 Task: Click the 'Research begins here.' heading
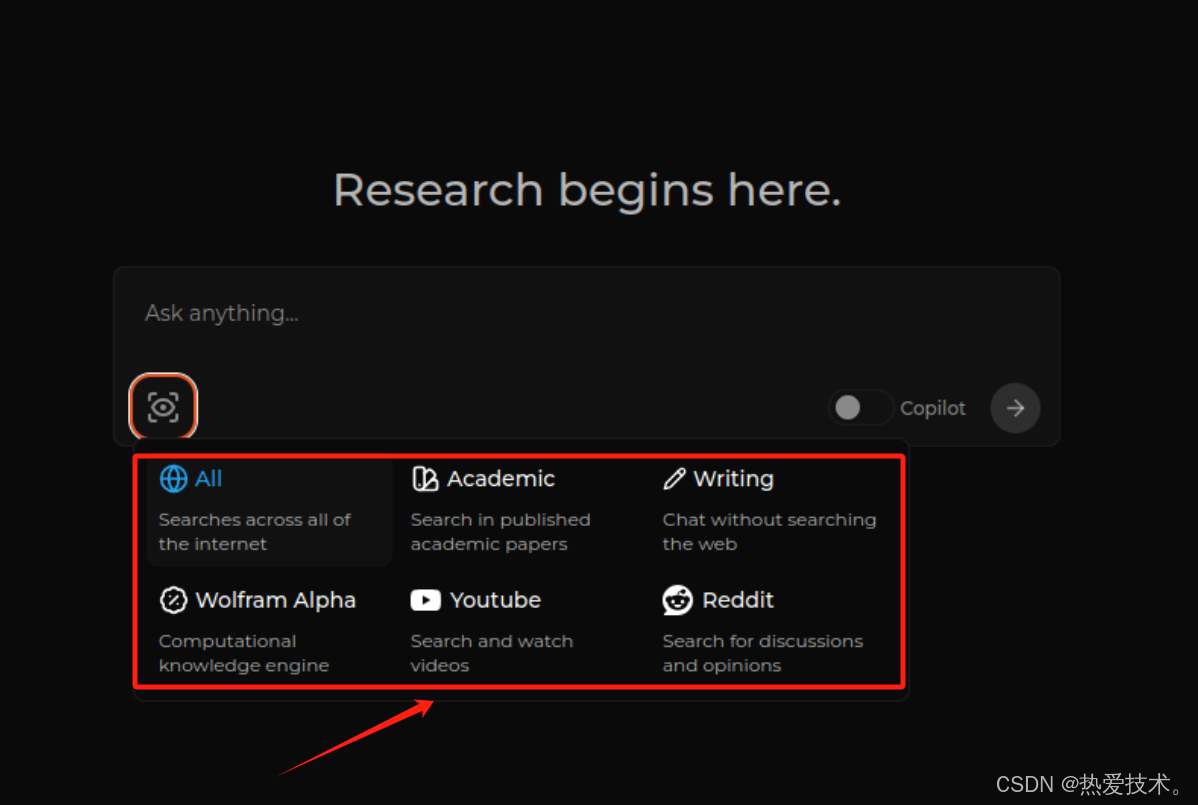click(x=587, y=189)
